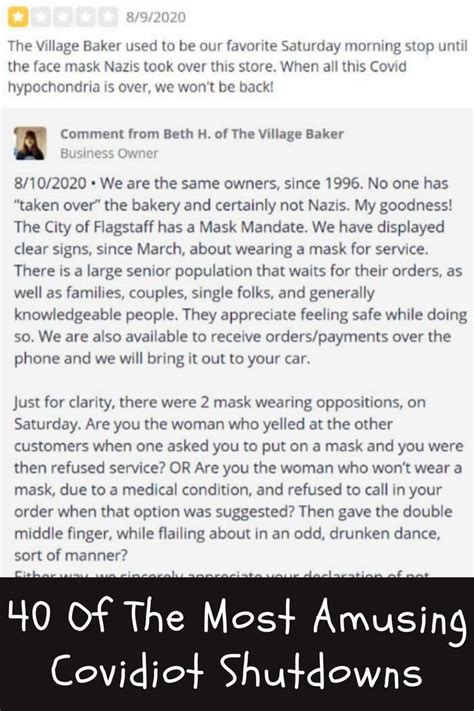Click the "Business Owner" label
This screenshot has height=711, width=474.
click(109, 153)
